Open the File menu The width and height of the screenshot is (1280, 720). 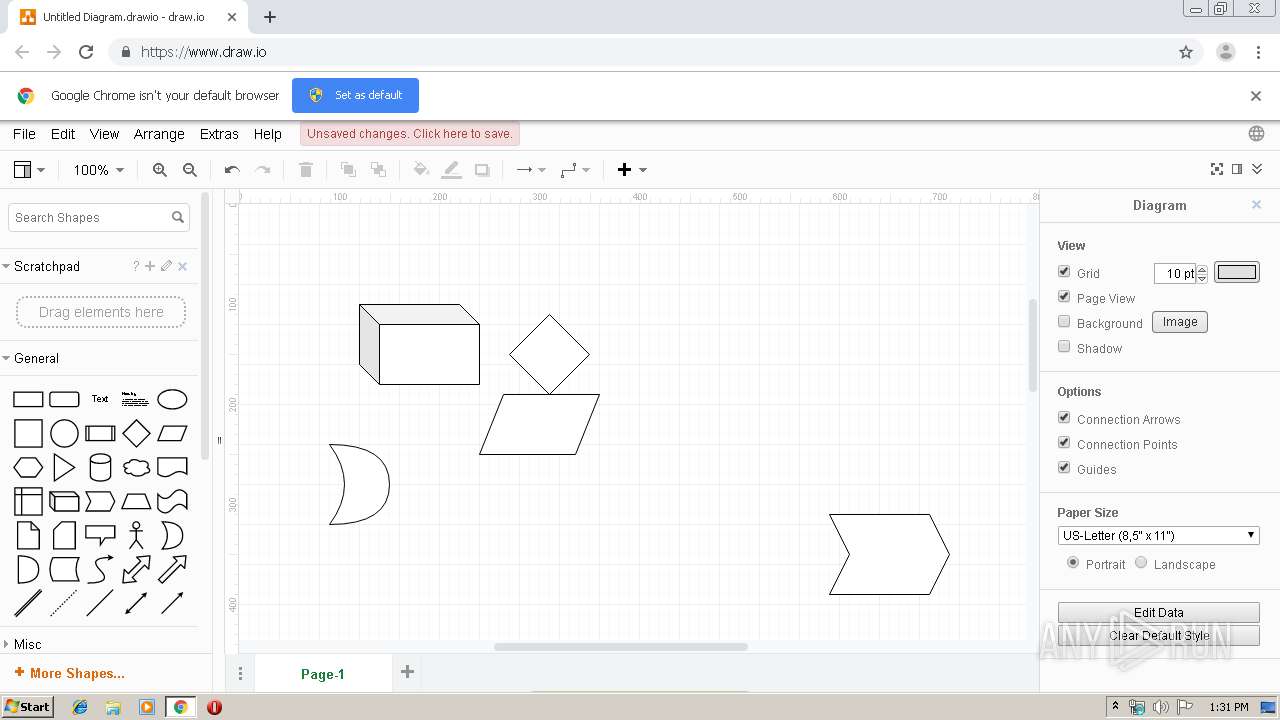tap(24, 134)
